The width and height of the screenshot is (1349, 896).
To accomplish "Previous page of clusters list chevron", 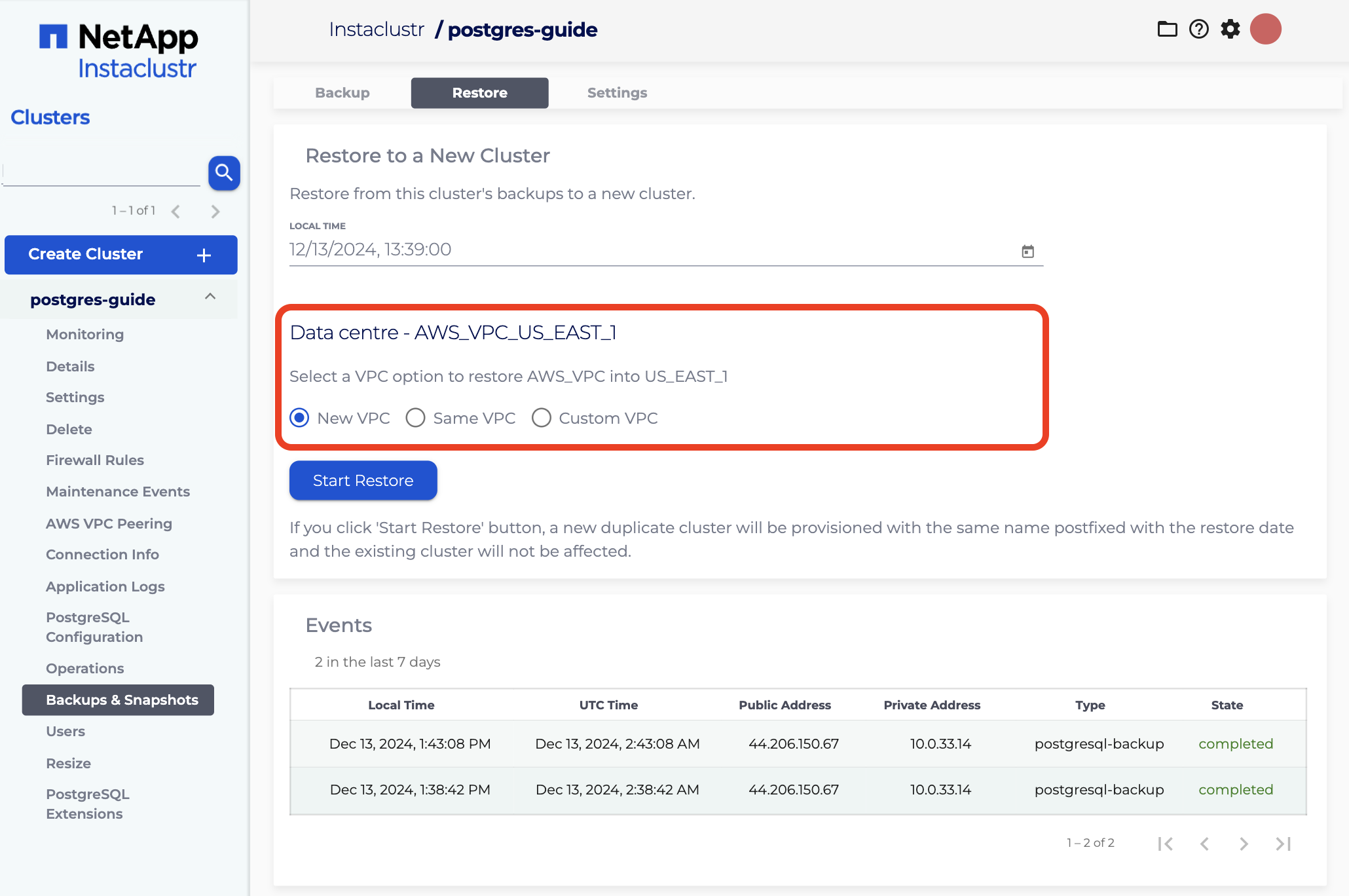I will point(176,212).
